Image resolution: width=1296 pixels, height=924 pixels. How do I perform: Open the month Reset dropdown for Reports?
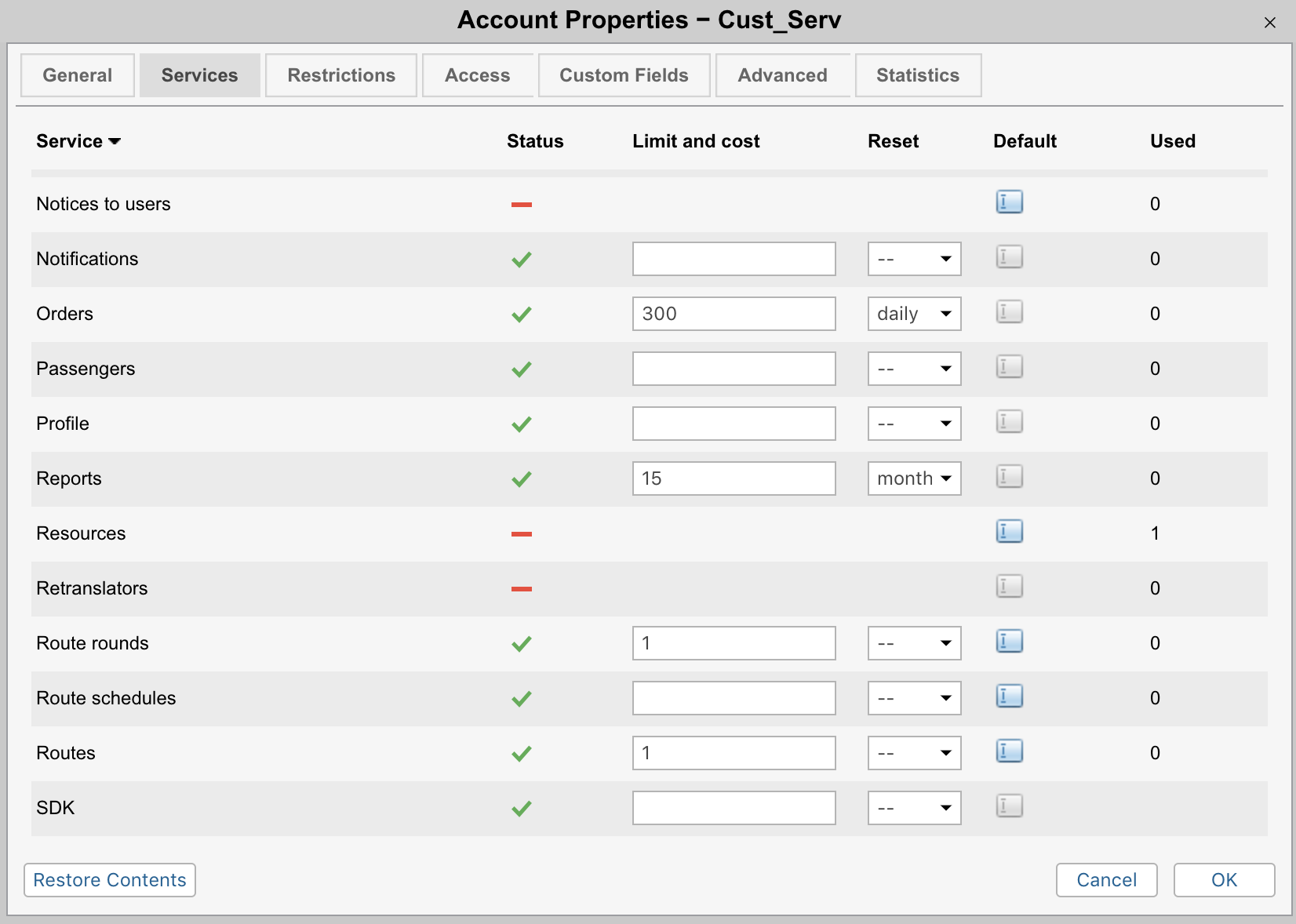(x=914, y=478)
